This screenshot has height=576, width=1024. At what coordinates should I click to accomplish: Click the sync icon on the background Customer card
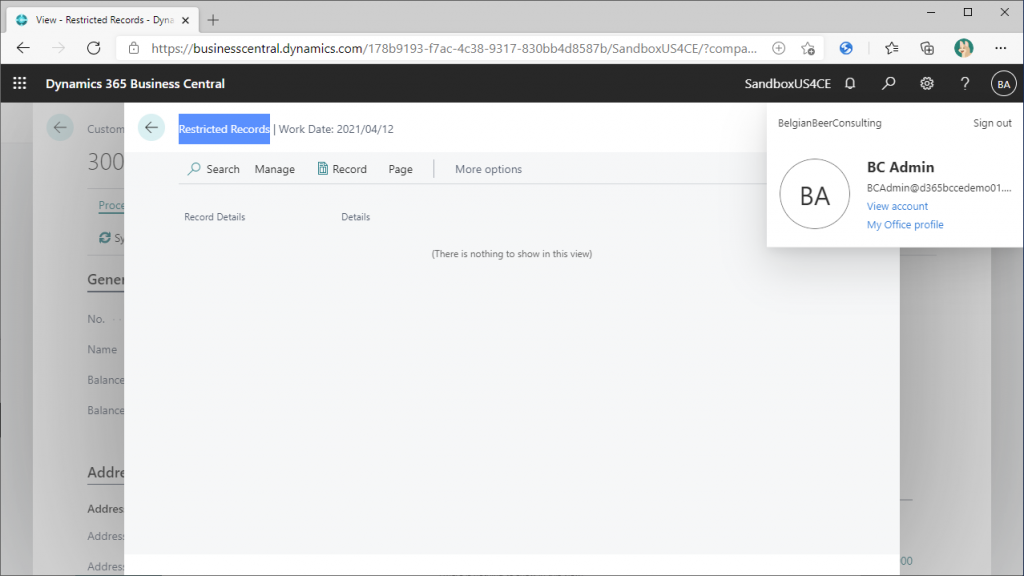point(104,238)
